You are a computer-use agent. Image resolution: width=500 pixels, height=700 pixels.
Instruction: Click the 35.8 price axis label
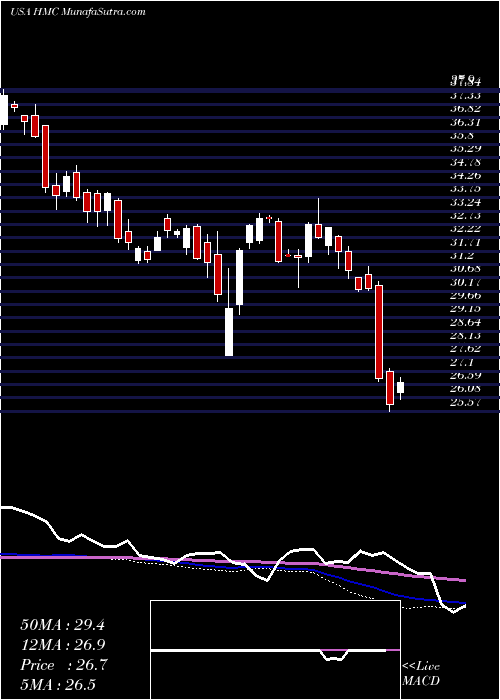pos(462,136)
